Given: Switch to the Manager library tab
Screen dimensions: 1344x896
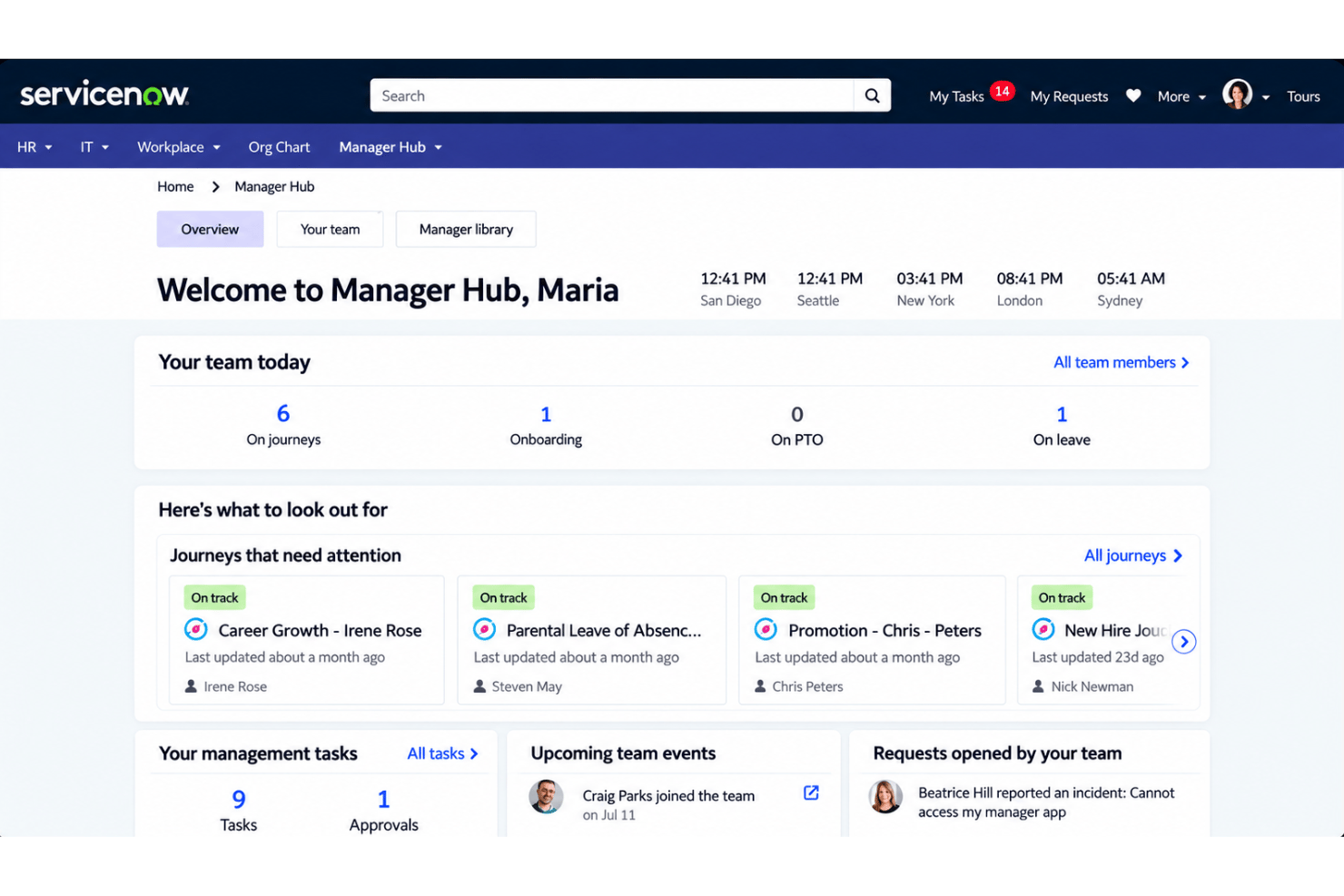Looking at the screenshot, I should 466,230.
